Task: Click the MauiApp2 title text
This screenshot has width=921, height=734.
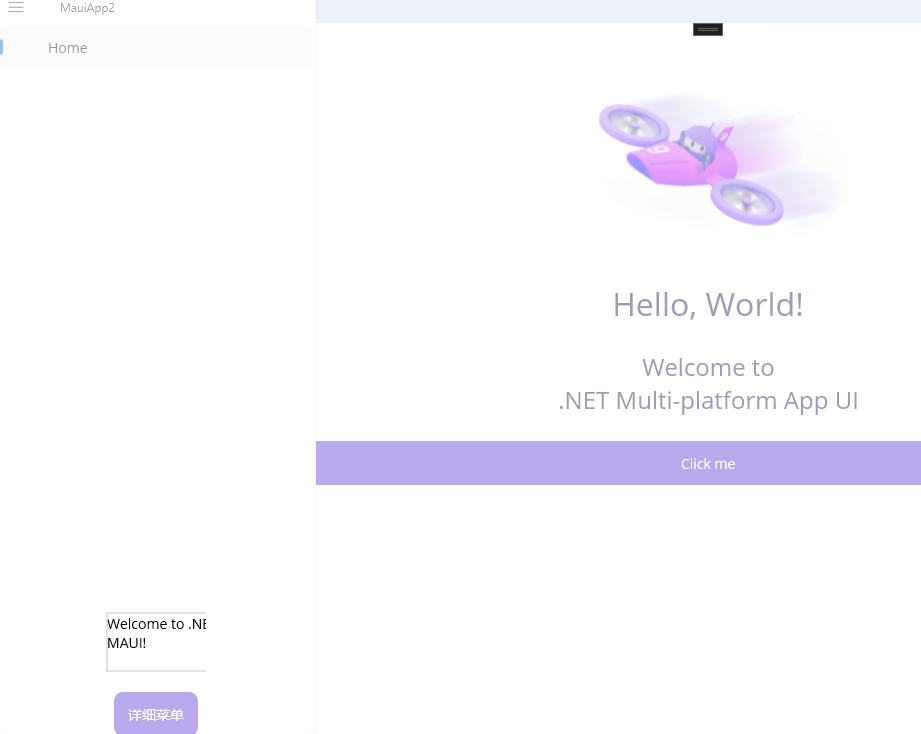Action: pos(87,8)
